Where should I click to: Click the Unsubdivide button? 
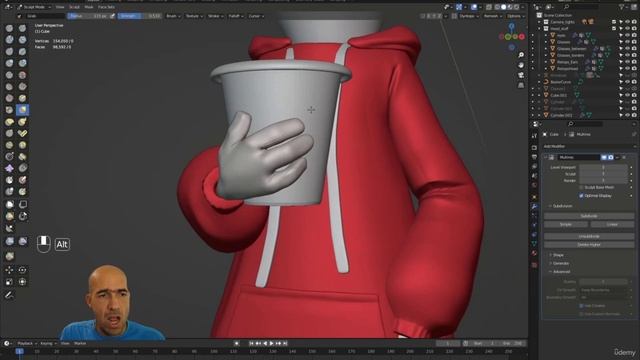589,236
